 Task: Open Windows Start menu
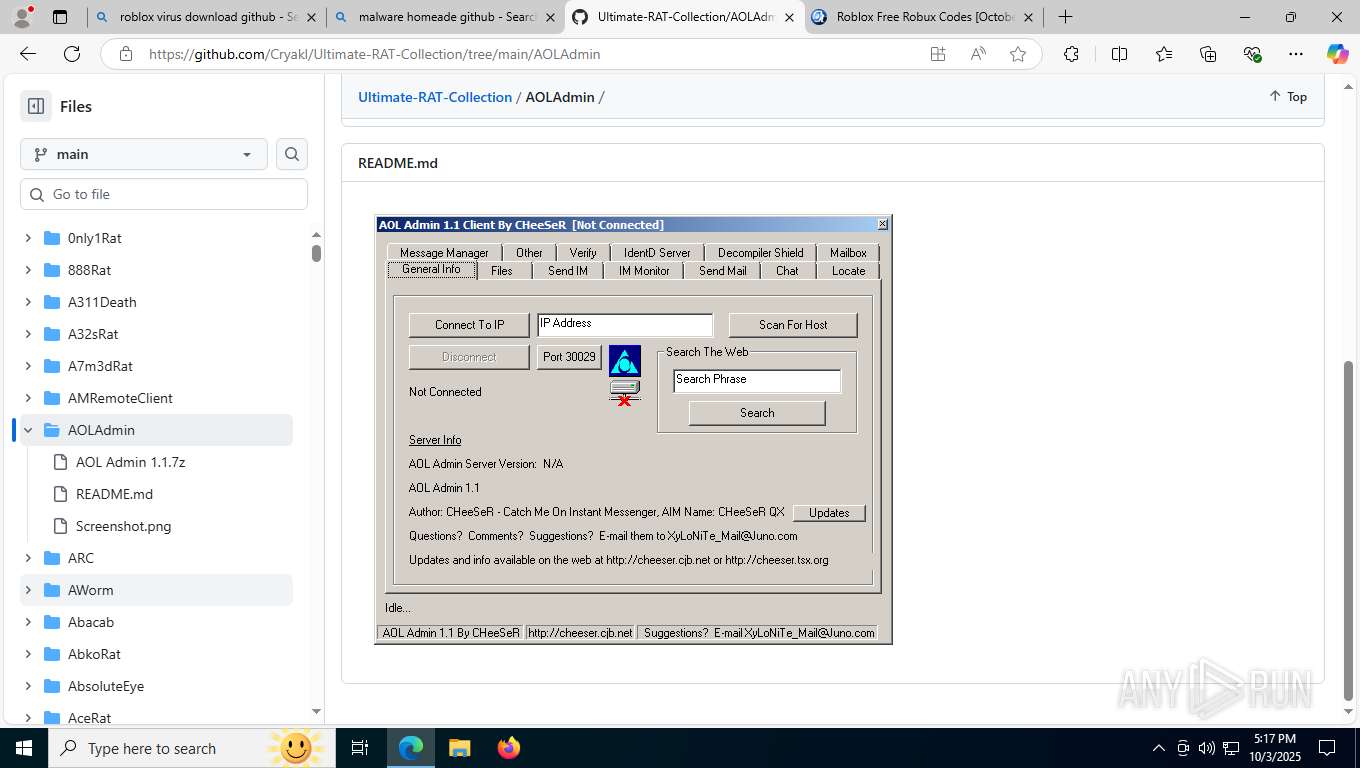(x=24, y=748)
